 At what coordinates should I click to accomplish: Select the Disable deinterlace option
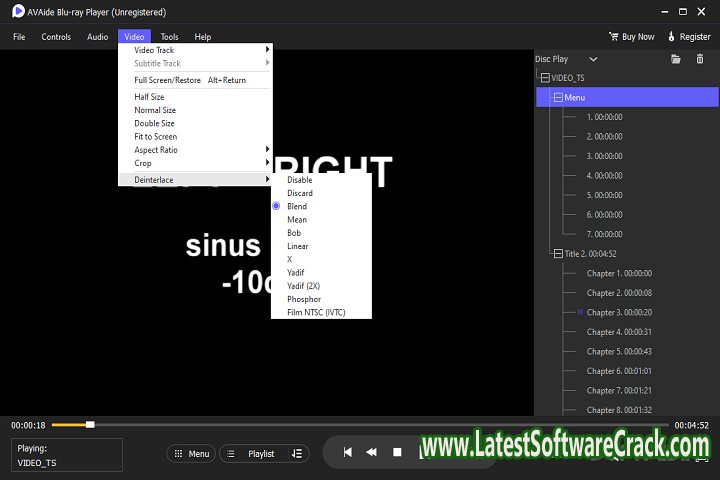point(321,180)
